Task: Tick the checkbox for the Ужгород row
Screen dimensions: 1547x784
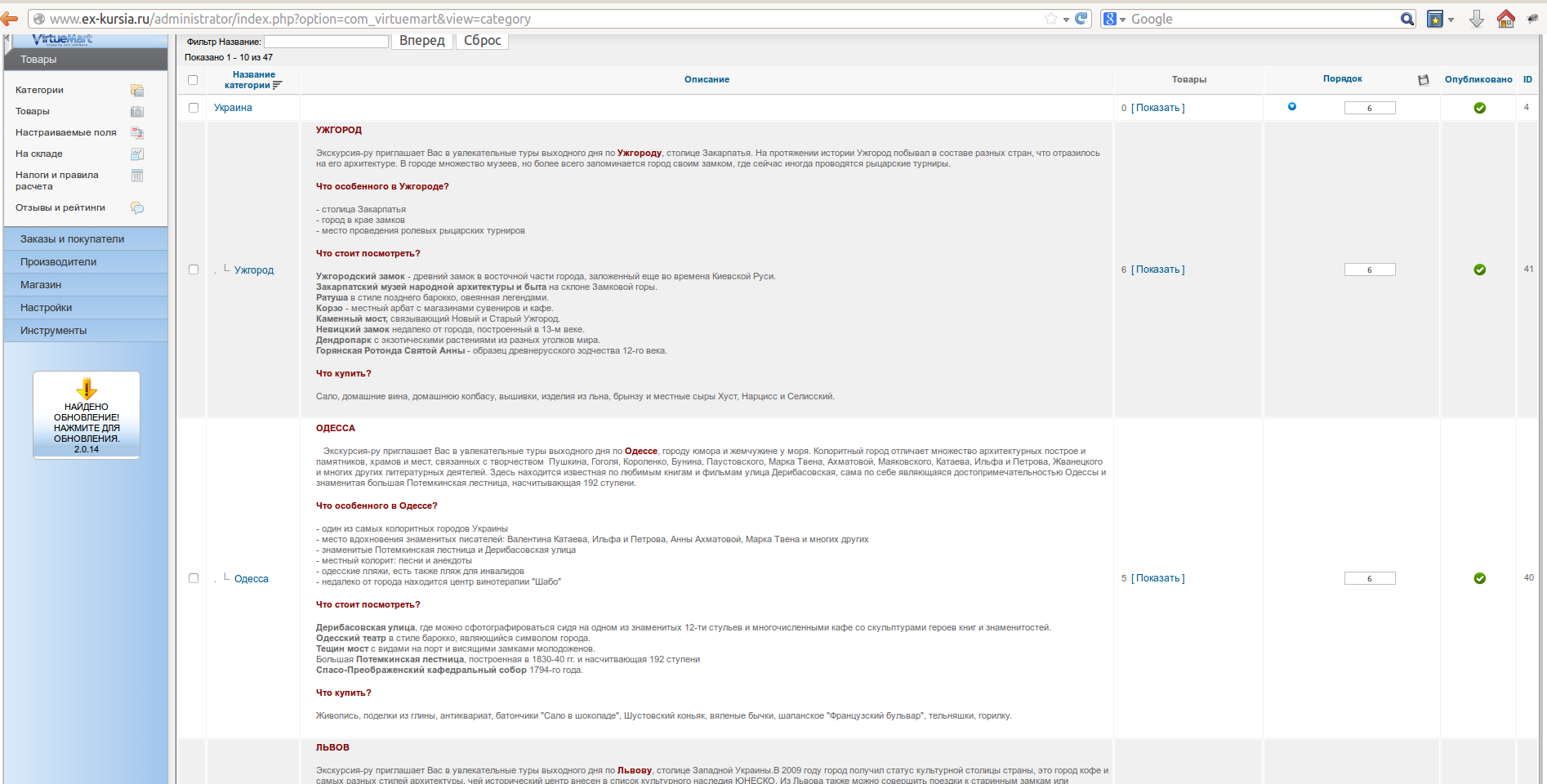Action: tap(194, 269)
